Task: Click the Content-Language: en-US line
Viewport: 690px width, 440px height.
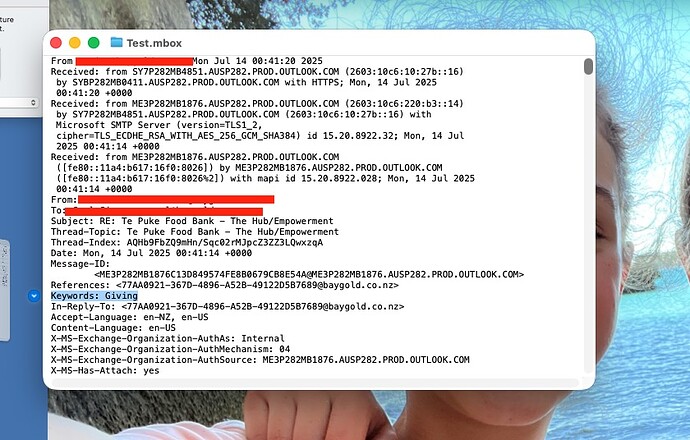Action: [x=113, y=328]
